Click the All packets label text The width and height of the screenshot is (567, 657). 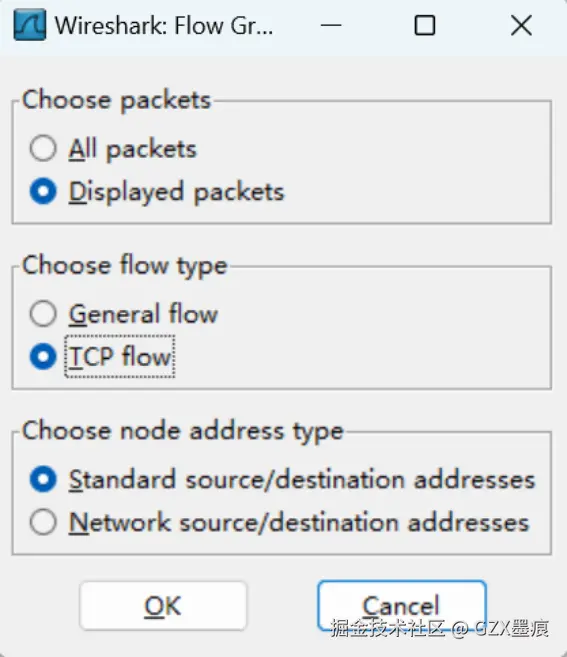tap(132, 149)
